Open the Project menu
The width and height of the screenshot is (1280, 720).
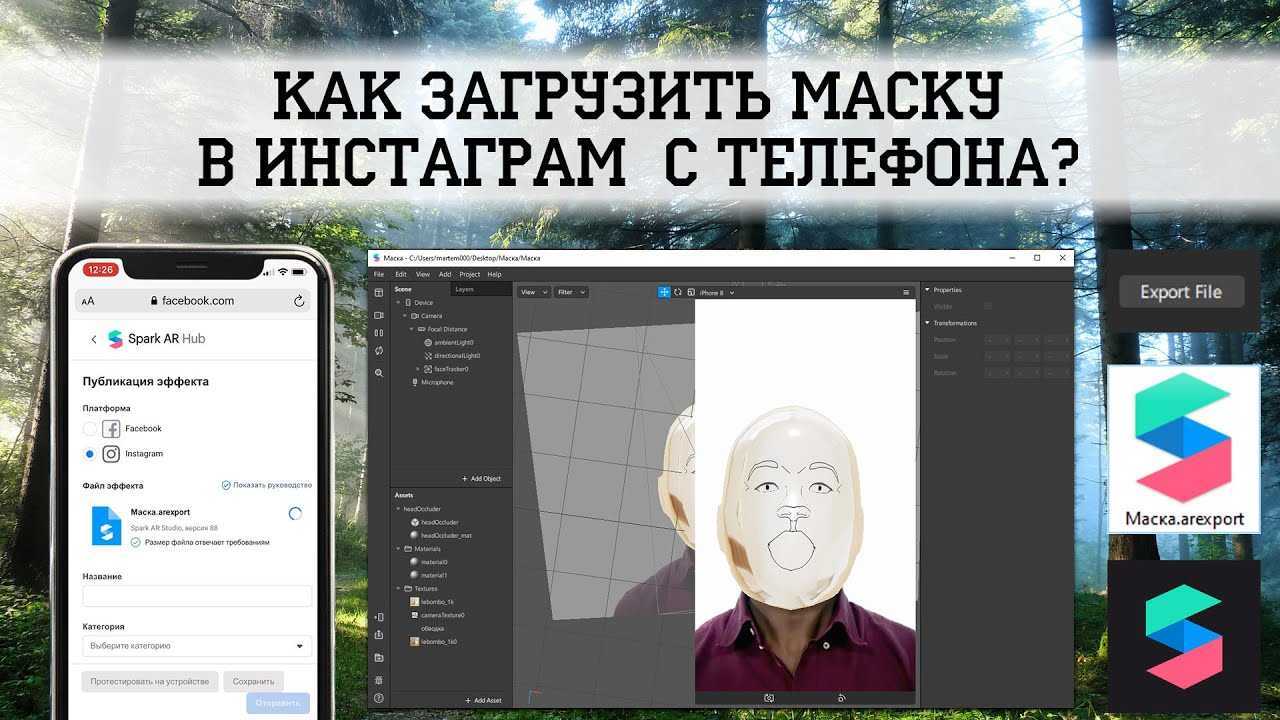pos(470,274)
